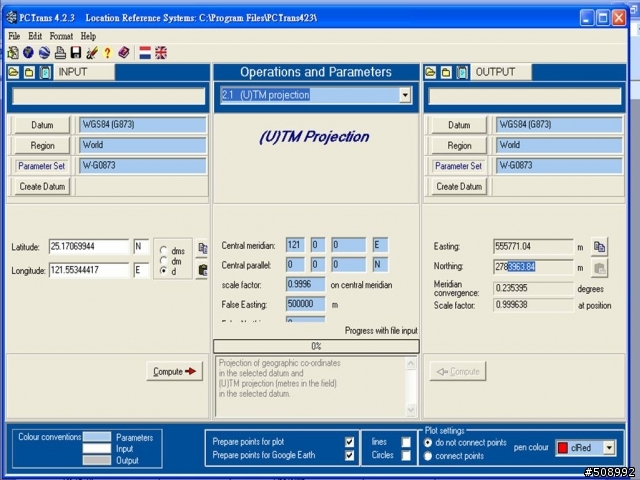Image resolution: width=640 pixels, height=480 pixels.
Task: Click the False Easting 500000 field
Action: pos(305,304)
